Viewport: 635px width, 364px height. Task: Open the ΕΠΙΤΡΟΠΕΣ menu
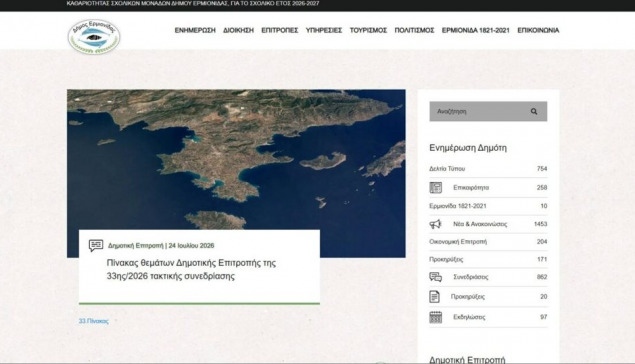279,30
